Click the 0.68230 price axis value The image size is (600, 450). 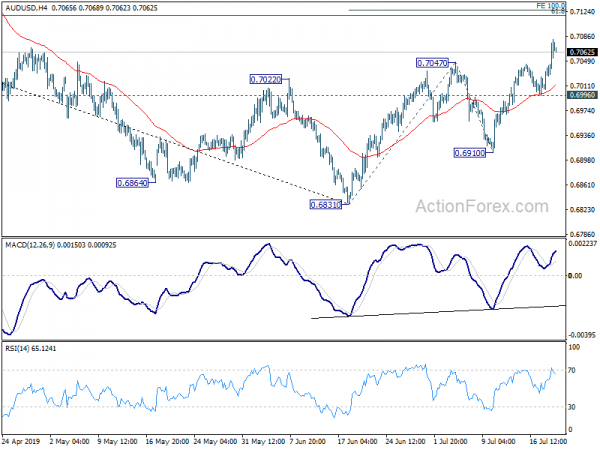582,210
